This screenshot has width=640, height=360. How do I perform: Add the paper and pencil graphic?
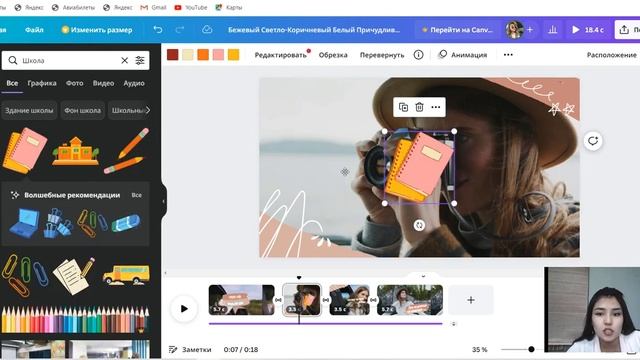(x=73, y=276)
